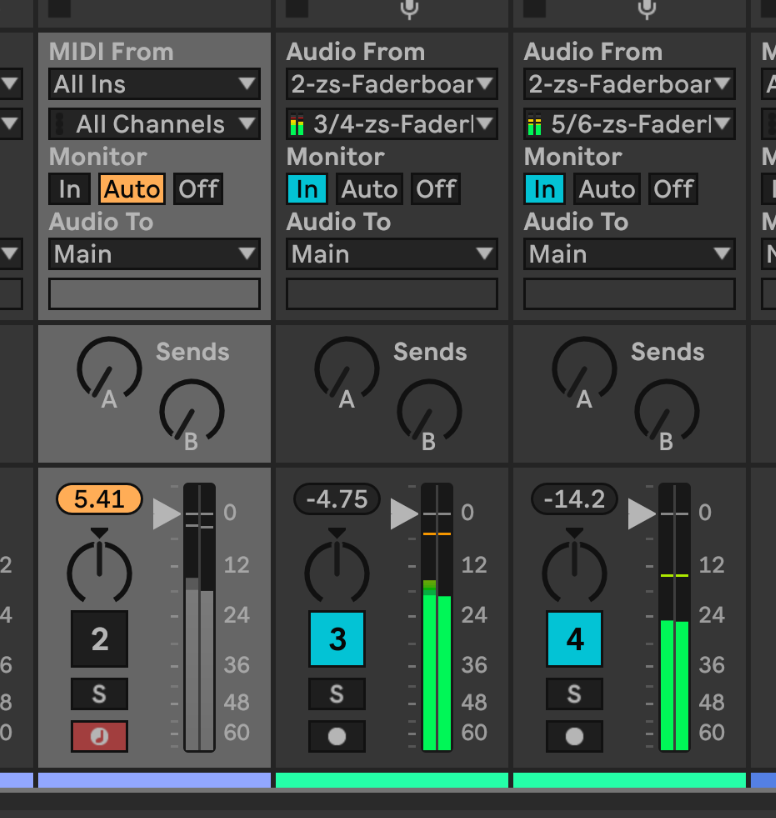Set track 4 monitor to In
This screenshot has height=818, width=776.
click(544, 189)
